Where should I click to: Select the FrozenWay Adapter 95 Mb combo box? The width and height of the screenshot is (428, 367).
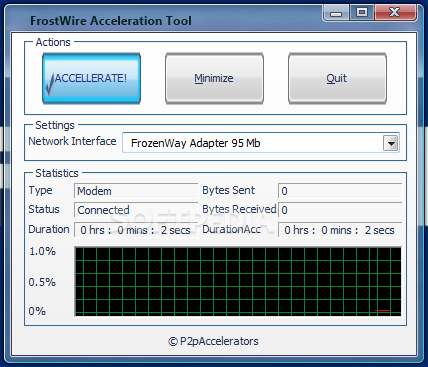pyautogui.click(x=261, y=143)
